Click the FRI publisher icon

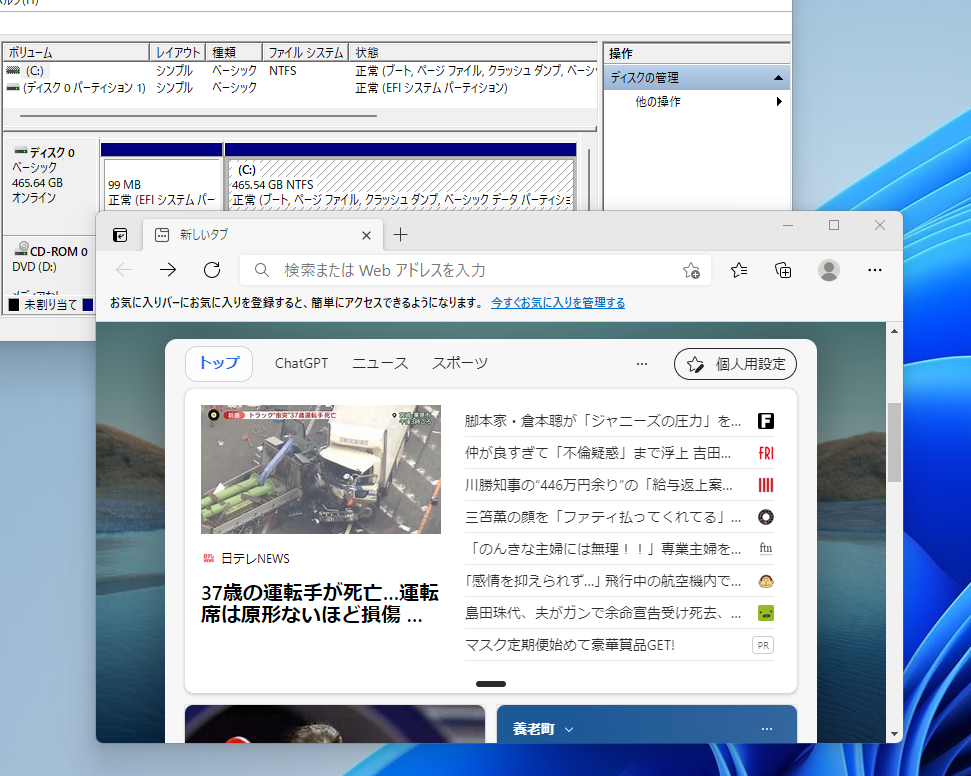coord(766,453)
